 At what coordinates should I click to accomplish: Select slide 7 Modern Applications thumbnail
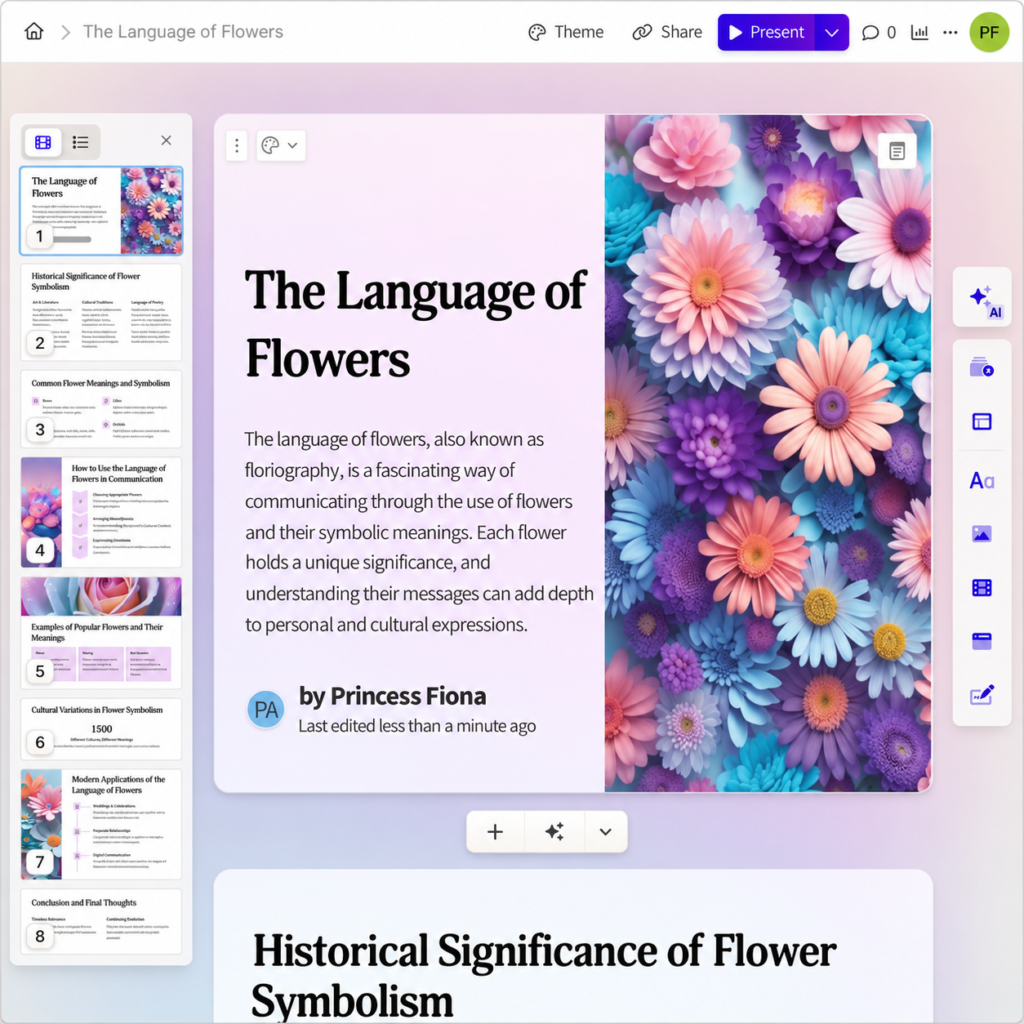click(x=101, y=824)
